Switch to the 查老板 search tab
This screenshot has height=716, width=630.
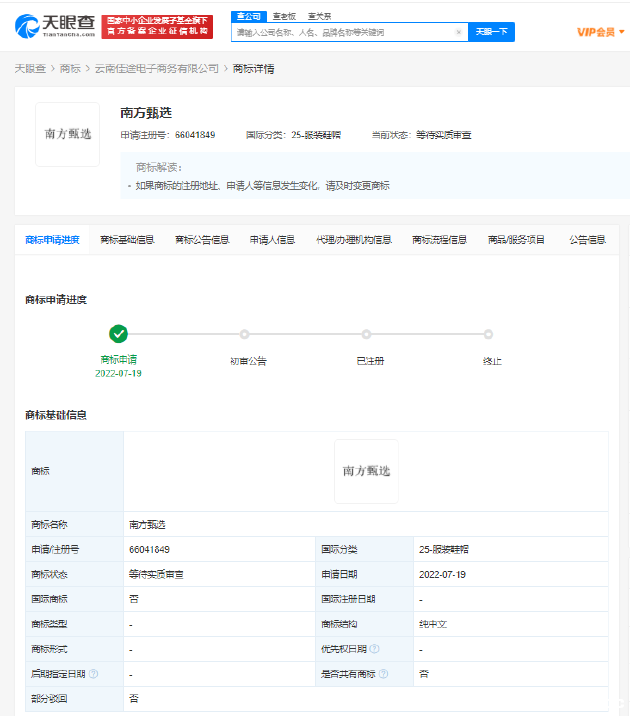(x=284, y=16)
